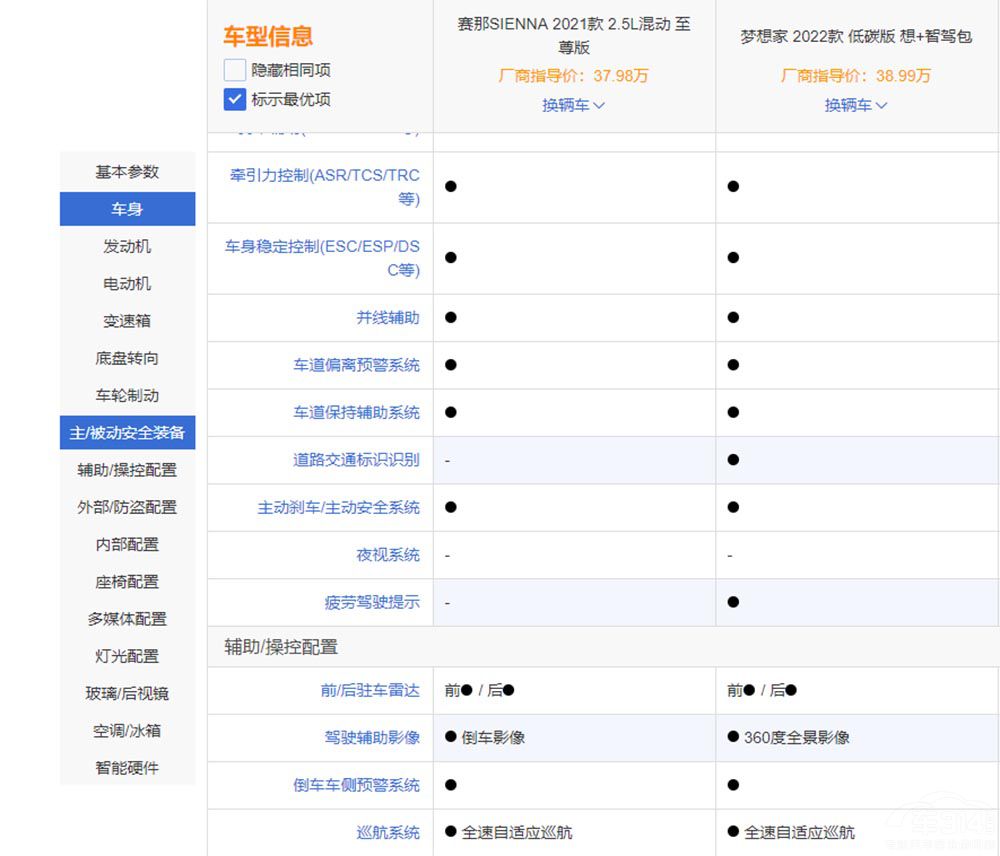Open 主/被动安全装备 comparison section
The height and width of the screenshot is (856, 1000).
127,432
